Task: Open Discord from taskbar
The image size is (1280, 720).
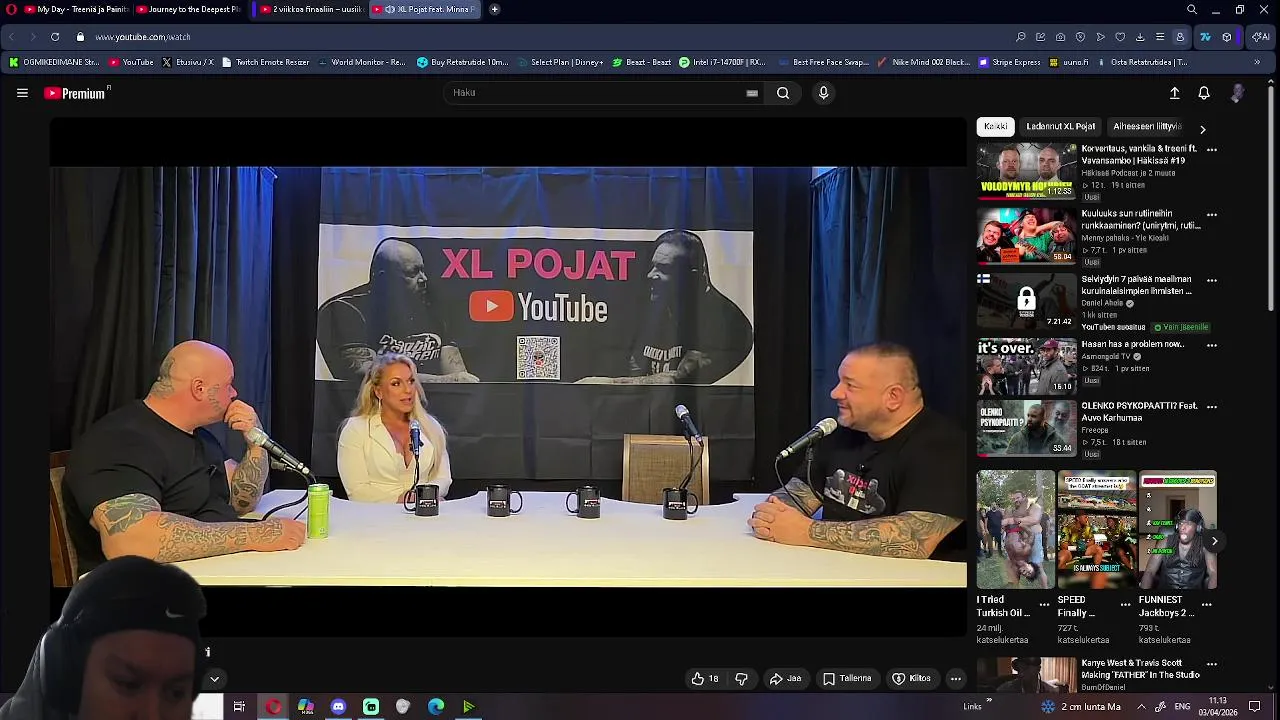Action: 338,707
